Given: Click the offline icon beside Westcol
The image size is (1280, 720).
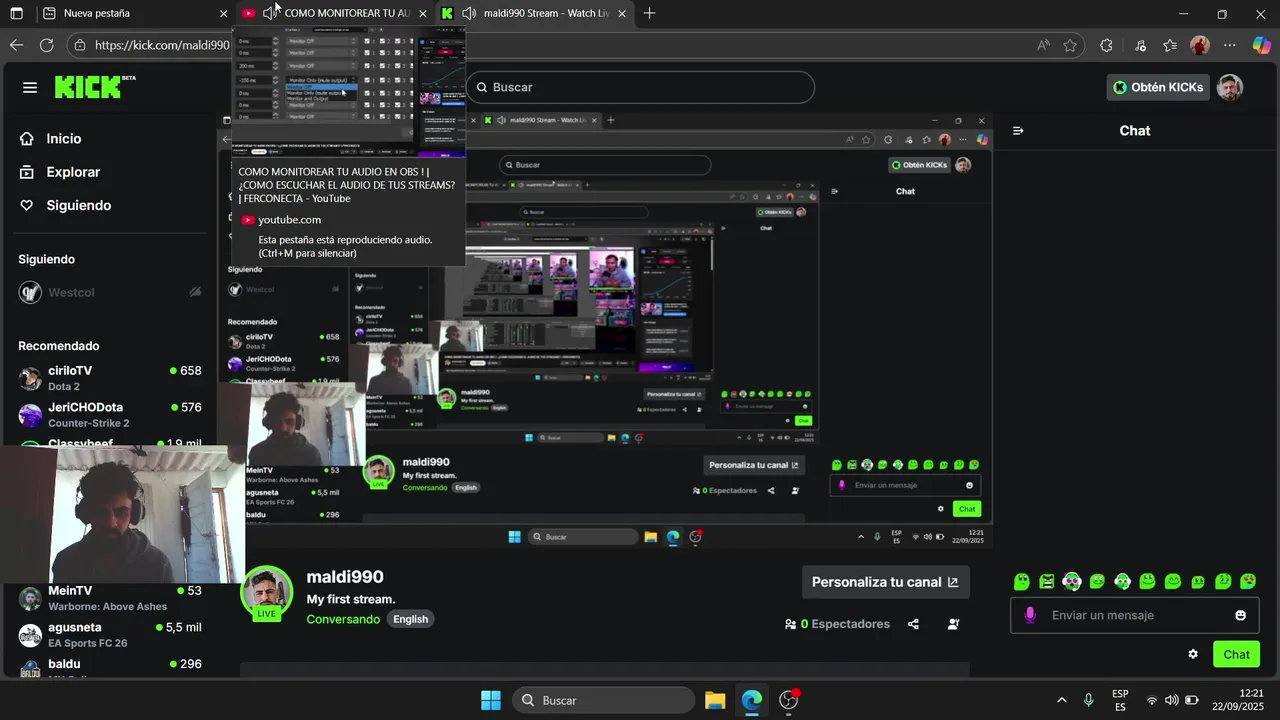Looking at the screenshot, I should (x=196, y=292).
